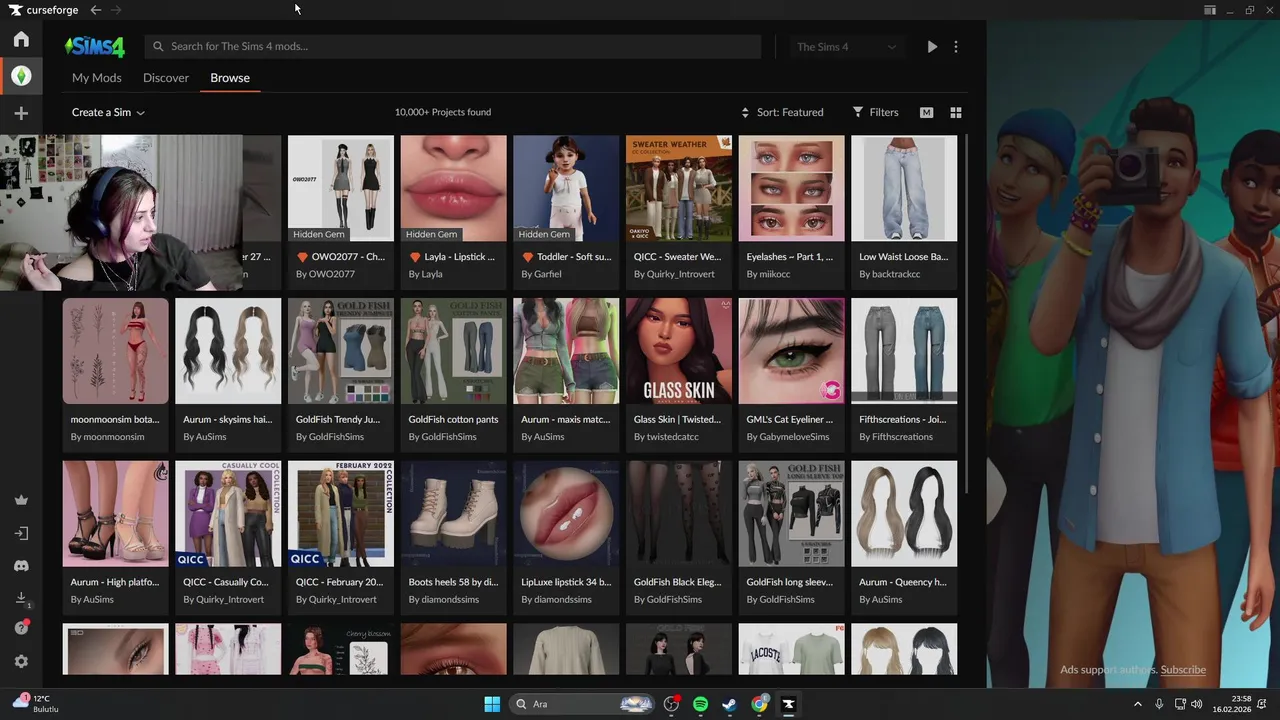
Task: Switch to the Discover tab
Action: (166, 78)
